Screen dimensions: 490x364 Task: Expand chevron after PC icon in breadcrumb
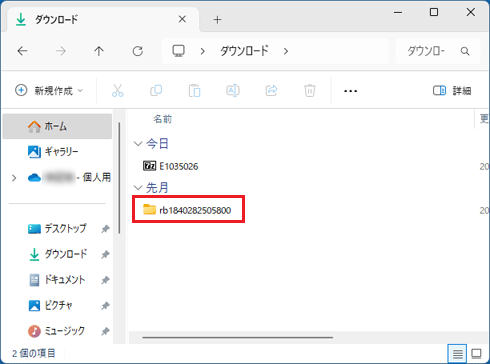(x=202, y=51)
